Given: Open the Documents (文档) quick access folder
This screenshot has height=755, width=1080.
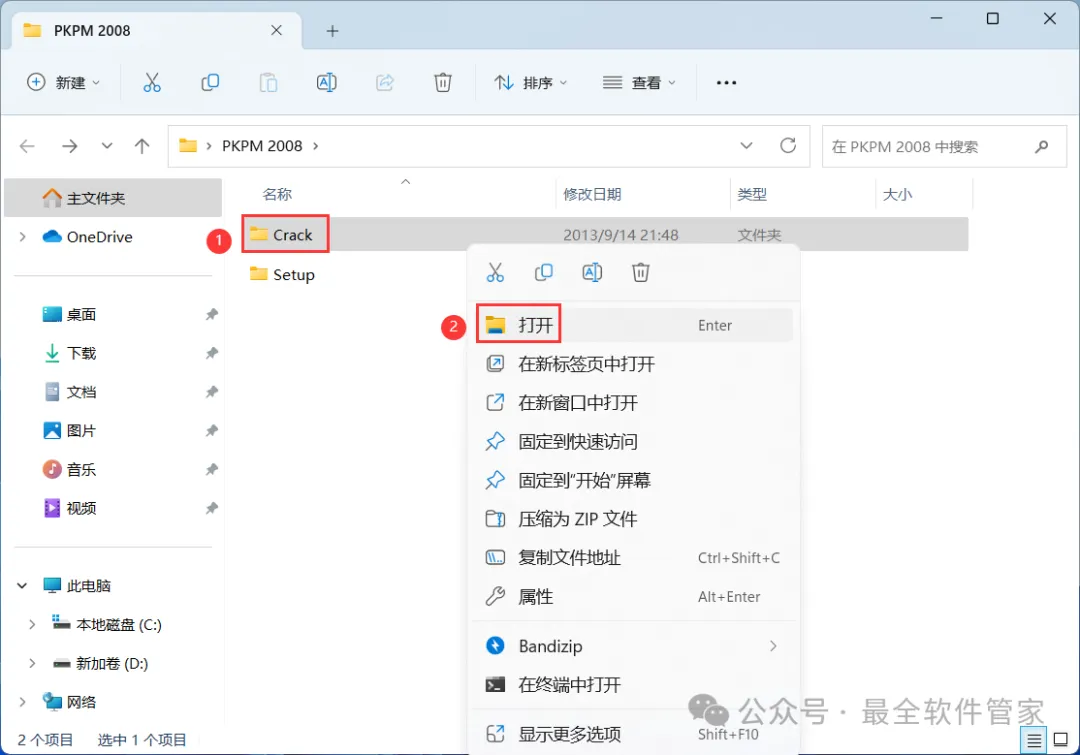Looking at the screenshot, I should (x=81, y=392).
